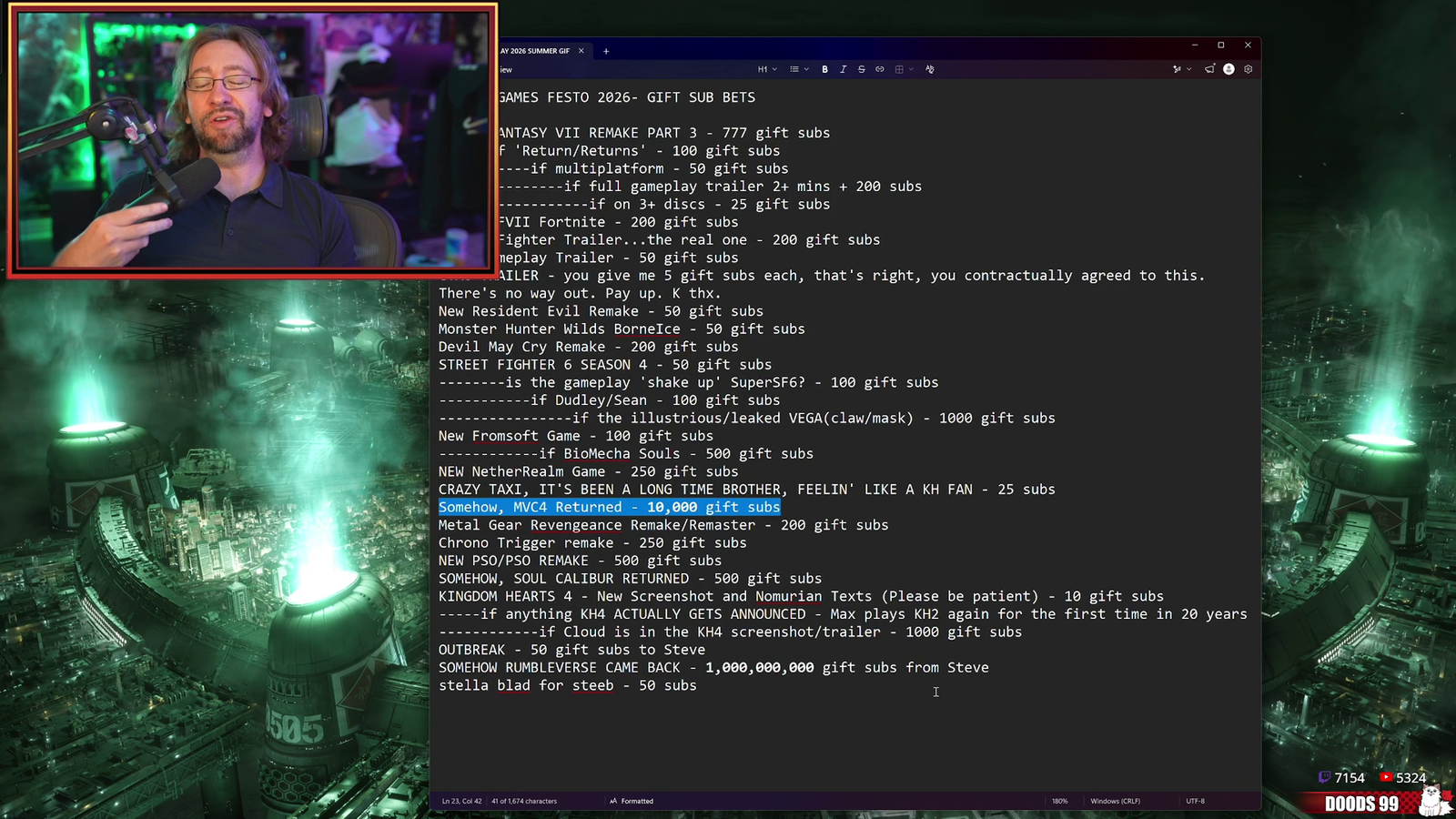Click the 'FVII Fortnite - 200 gift subs' line
Viewport: 1456px width, 819px height.
(619, 222)
